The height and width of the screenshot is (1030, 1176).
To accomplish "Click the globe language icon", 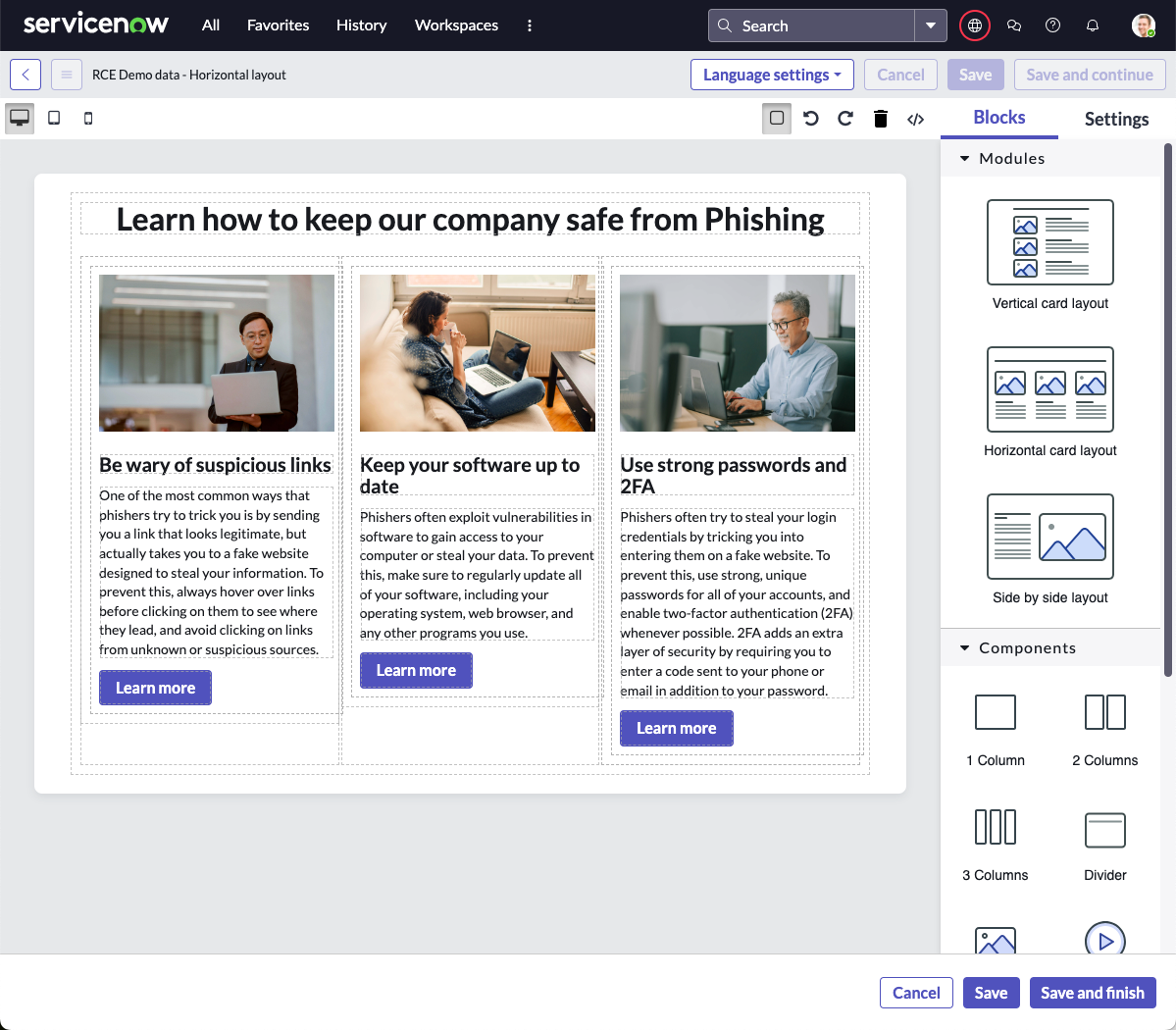I will (x=975, y=26).
